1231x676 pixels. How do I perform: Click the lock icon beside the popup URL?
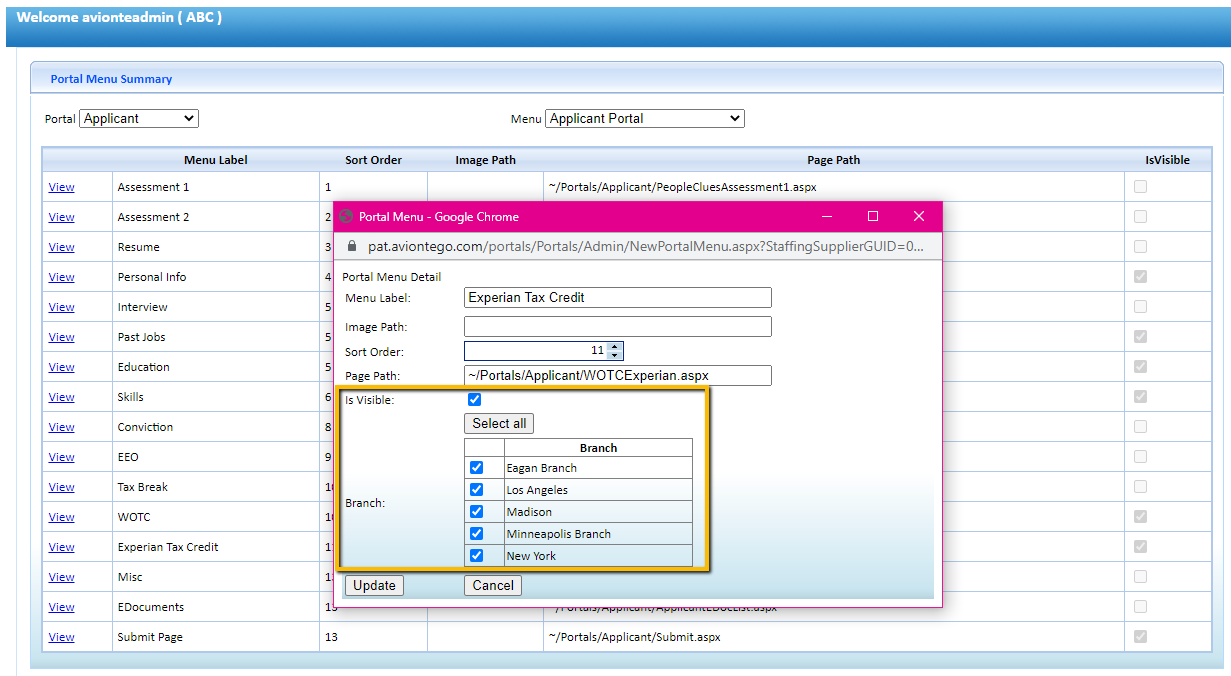(x=351, y=246)
